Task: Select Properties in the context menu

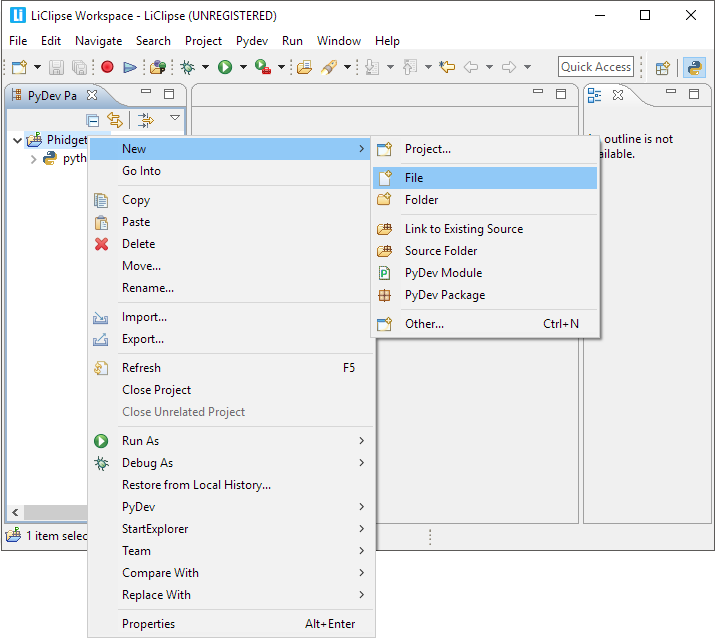Action: pos(231,624)
